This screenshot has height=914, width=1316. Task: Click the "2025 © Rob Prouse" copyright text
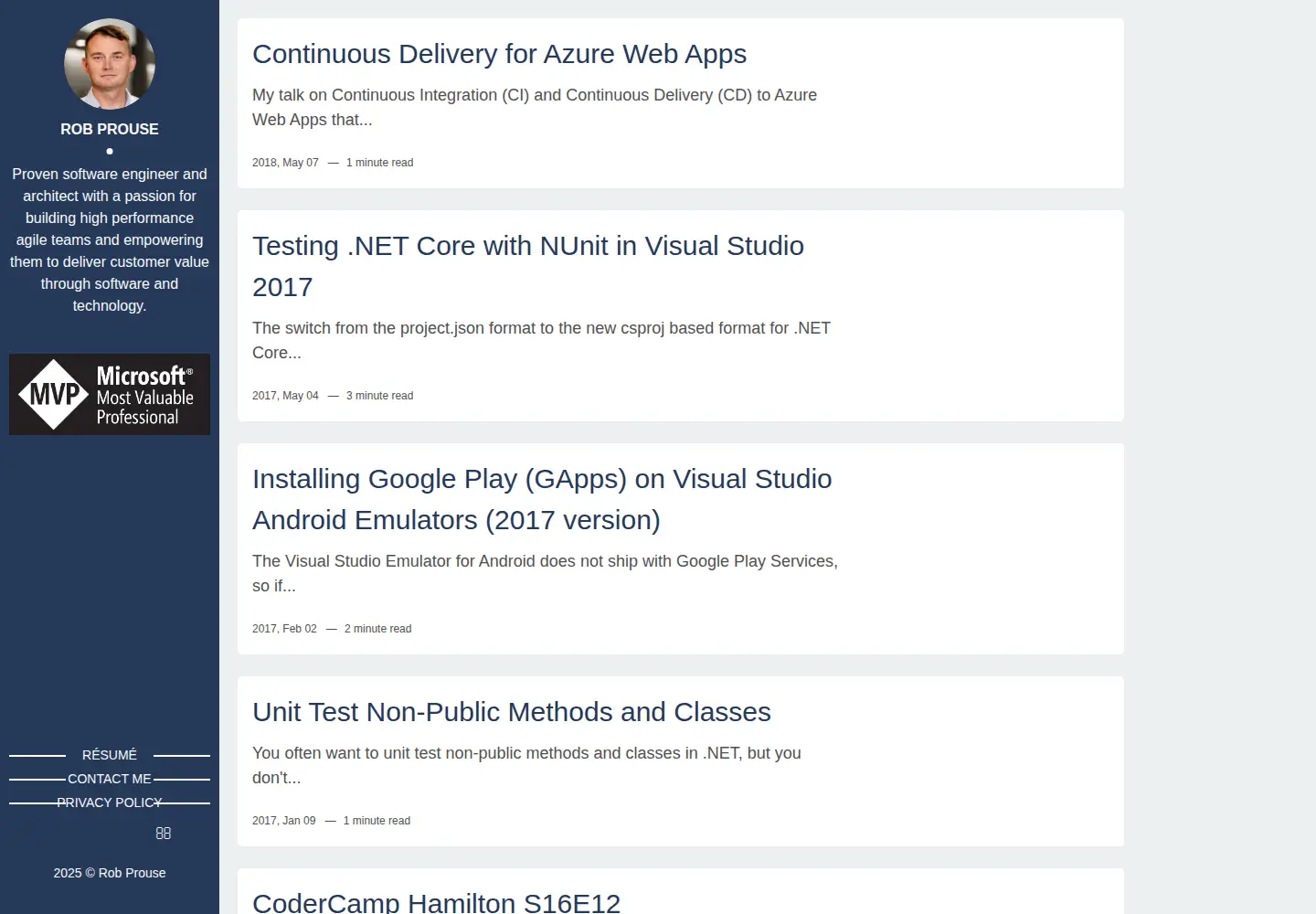[110, 873]
